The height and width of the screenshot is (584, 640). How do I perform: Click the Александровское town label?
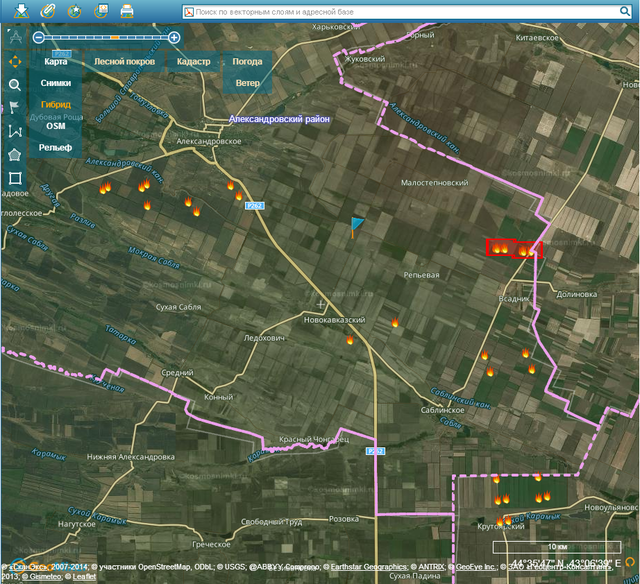[209, 142]
